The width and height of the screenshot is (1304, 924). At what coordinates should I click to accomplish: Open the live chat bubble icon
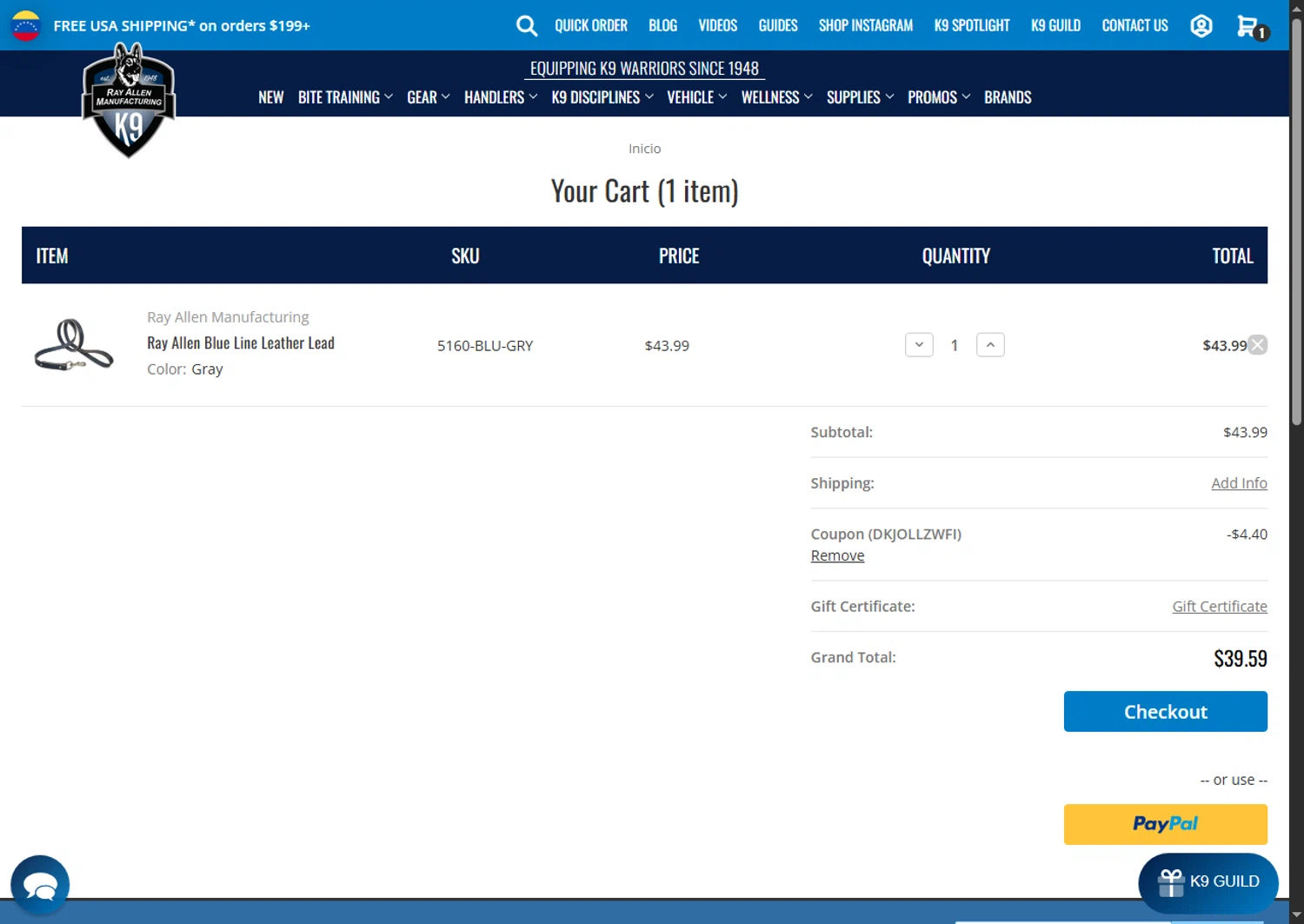coord(40,886)
